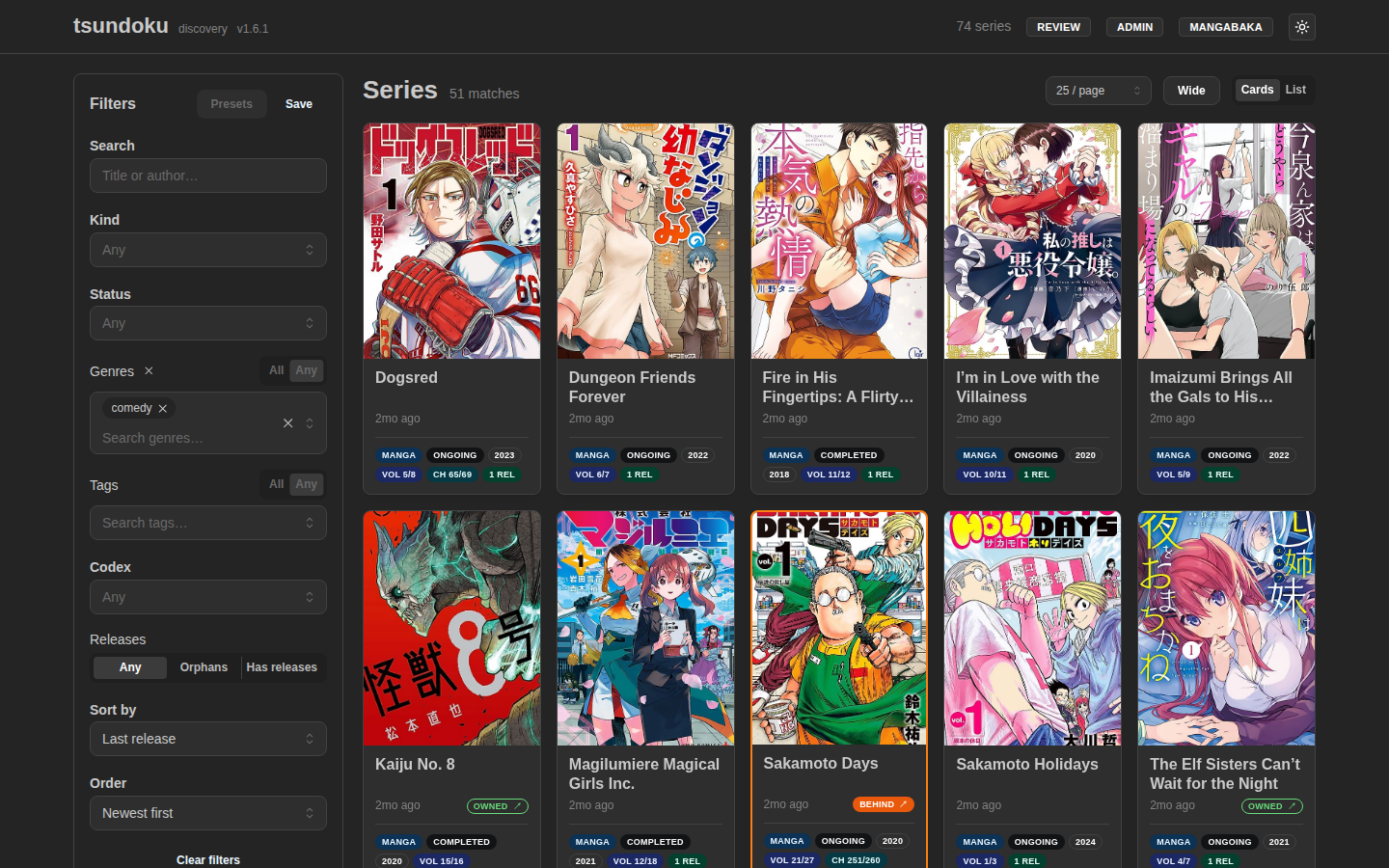Focus the Search genres input
The image size is (1389, 868).
pos(183,438)
